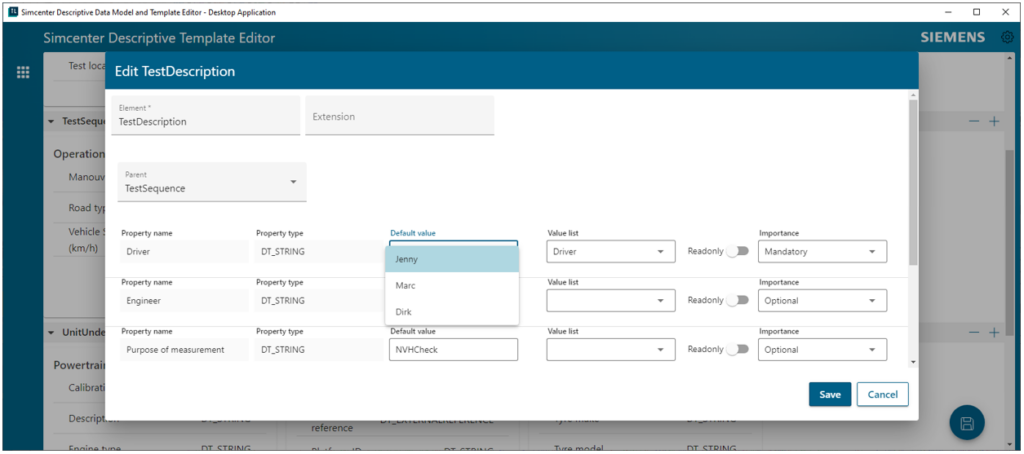The width and height of the screenshot is (1024, 454).
Task: Choose Jenny from the default value list
Action: click(452, 259)
